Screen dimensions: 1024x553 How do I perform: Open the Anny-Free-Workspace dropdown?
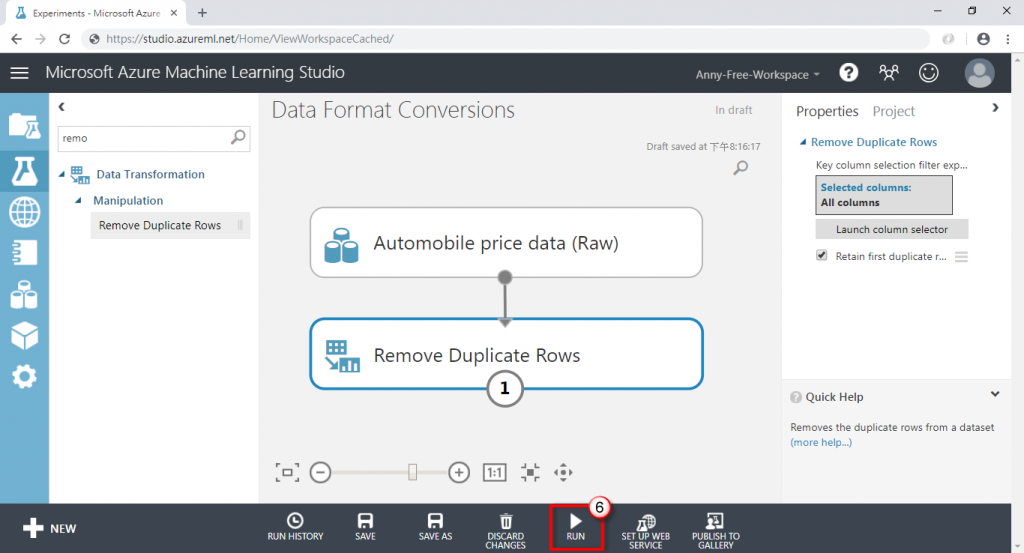coord(758,74)
